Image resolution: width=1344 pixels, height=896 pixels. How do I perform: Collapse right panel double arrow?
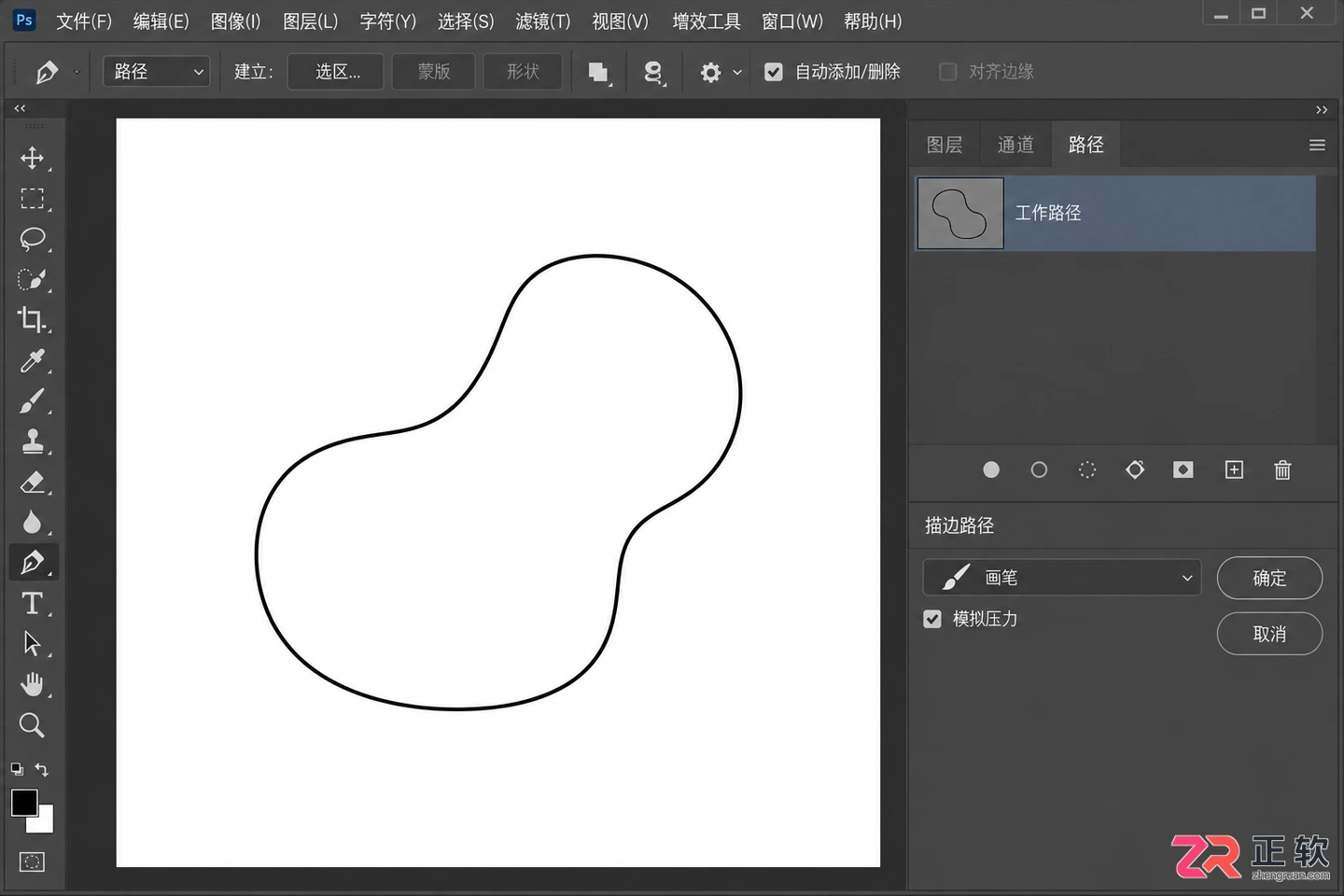tap(1322, 110)
